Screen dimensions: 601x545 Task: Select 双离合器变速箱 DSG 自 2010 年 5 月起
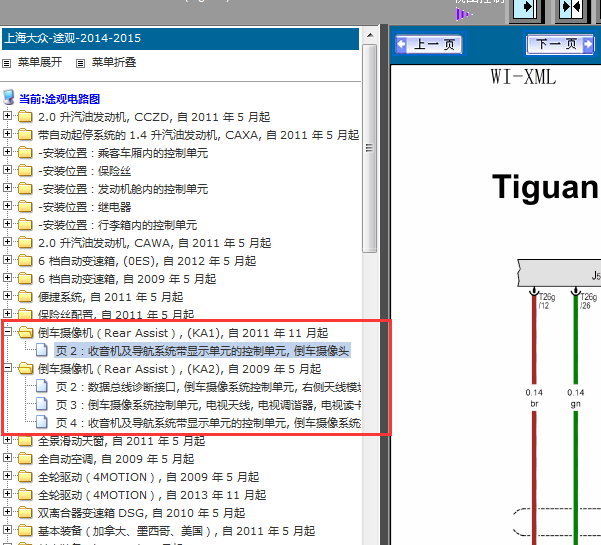click(141, 513)
